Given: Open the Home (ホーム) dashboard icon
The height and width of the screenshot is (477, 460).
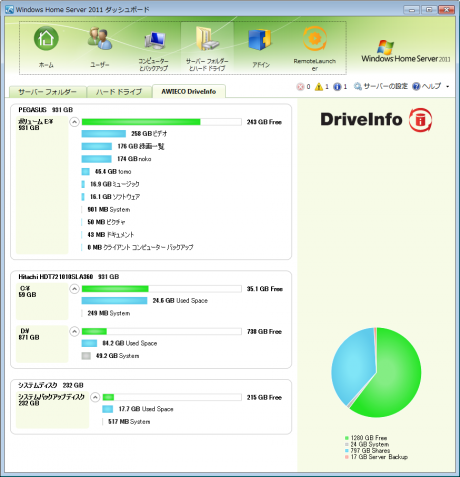Looking at the screenshot, I should pos(46,39).
